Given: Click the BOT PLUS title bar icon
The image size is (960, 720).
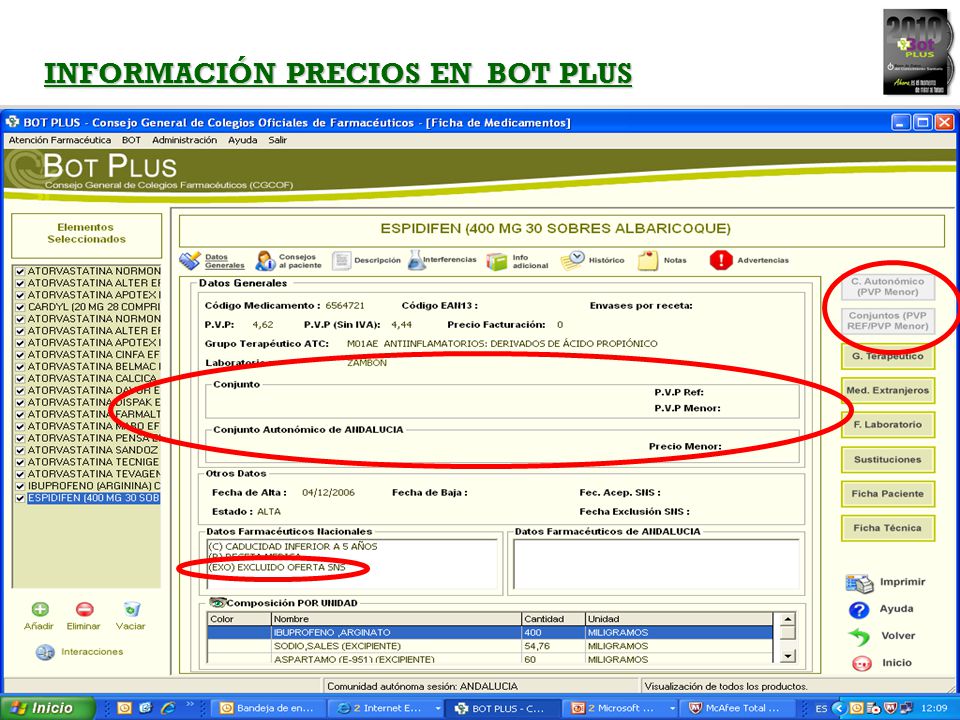Looking at the screenshot, I should [12, 122].
